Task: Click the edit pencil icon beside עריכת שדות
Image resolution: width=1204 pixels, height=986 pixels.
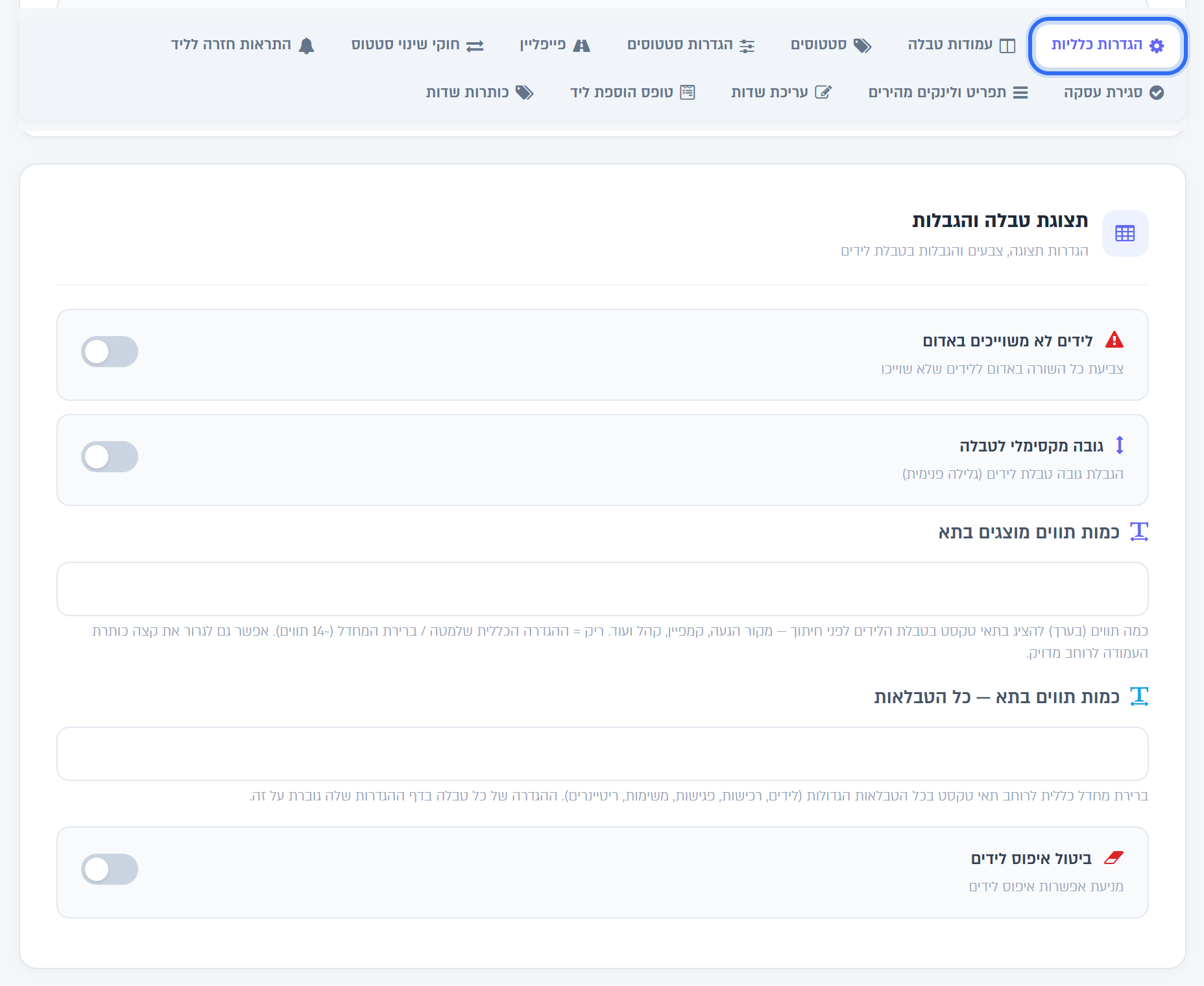Action: (823, 92)
